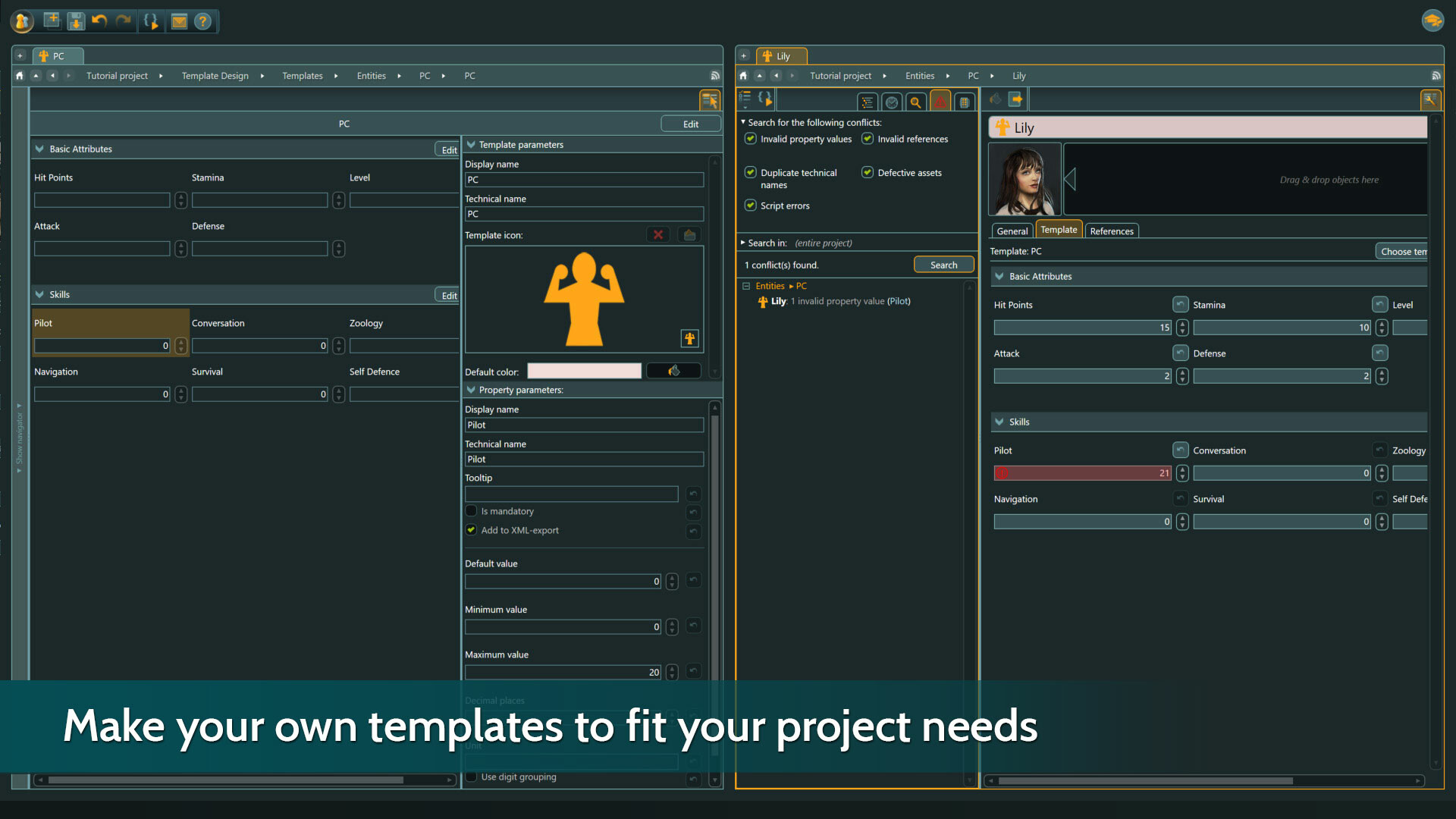
Task: Enable the 'Is mandatory' checkbox
Action: click(x=471, y=511)
